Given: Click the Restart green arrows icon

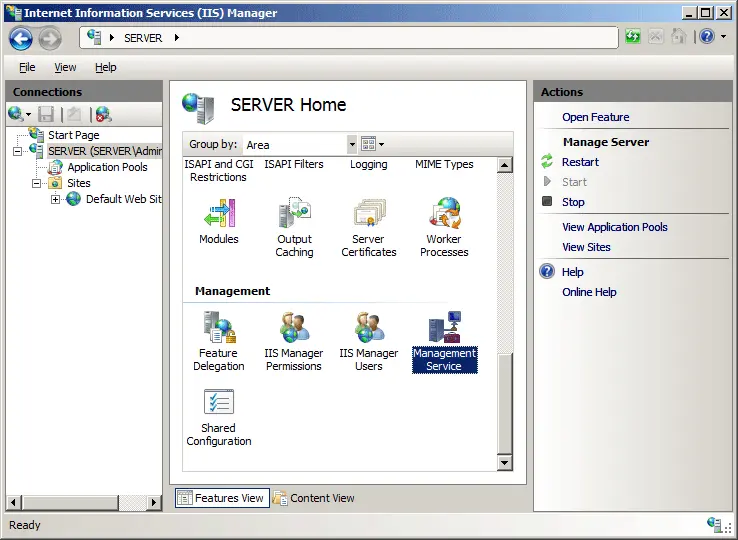Looking at the screenshot, I should point(547,161).
